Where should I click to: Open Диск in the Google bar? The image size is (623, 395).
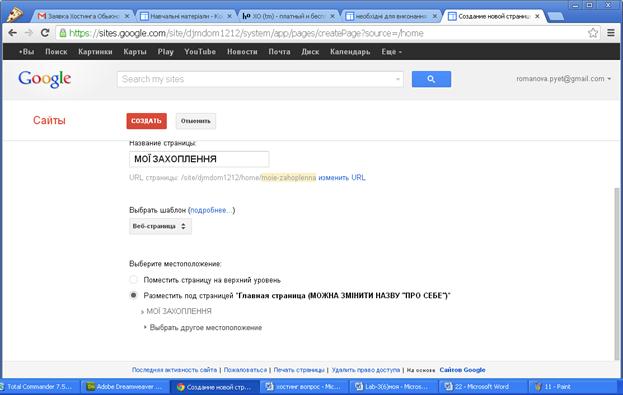click(310, 52)
